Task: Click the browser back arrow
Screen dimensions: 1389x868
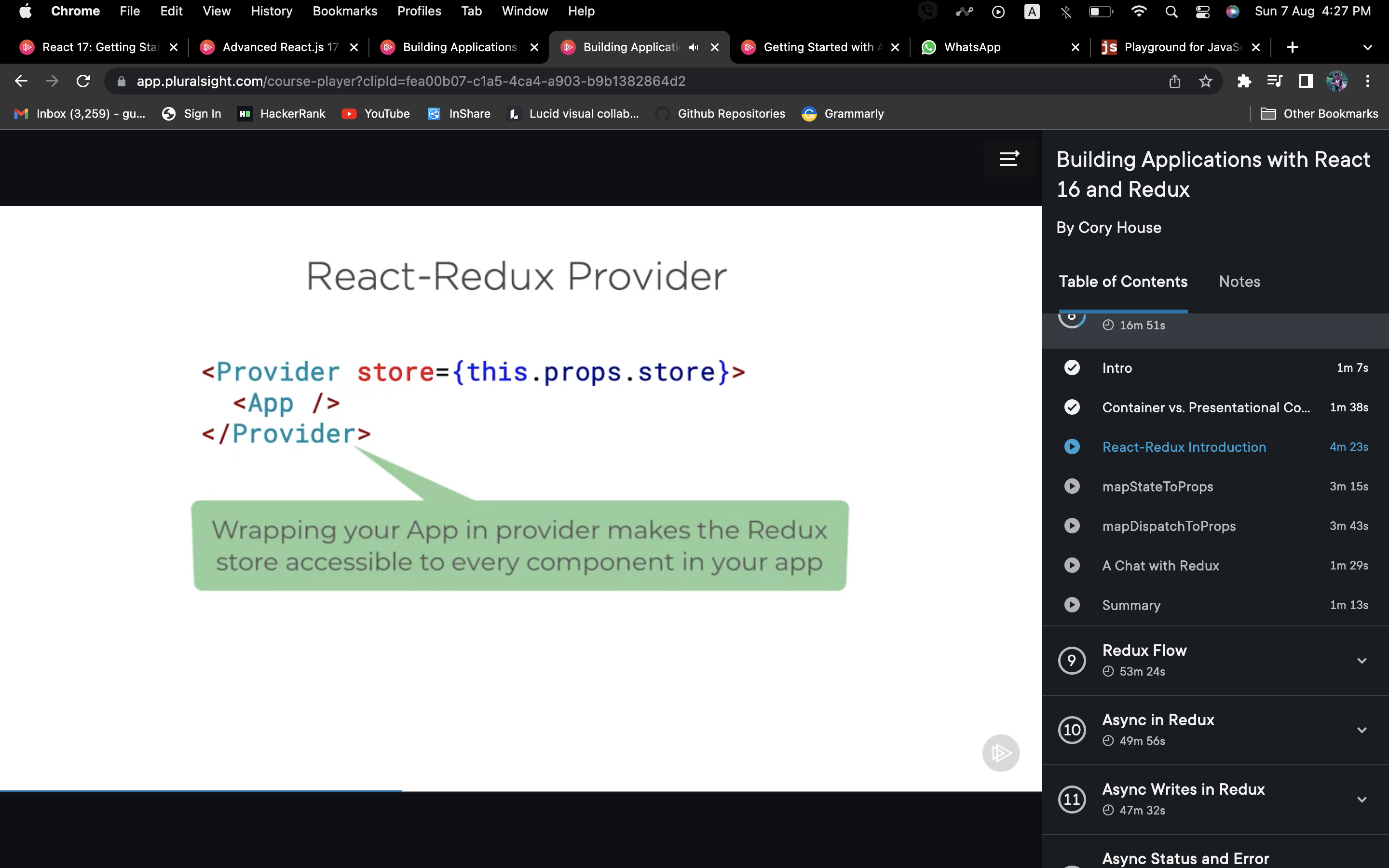Action: click(x=21, y=81)
